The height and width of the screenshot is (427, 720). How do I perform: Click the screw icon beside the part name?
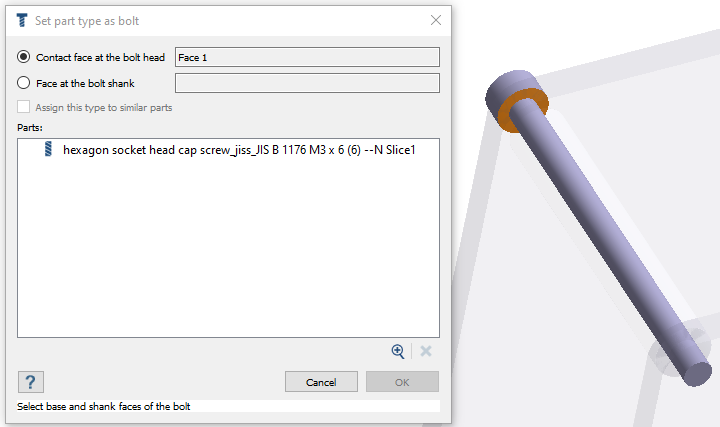click(x=48, y=149)
